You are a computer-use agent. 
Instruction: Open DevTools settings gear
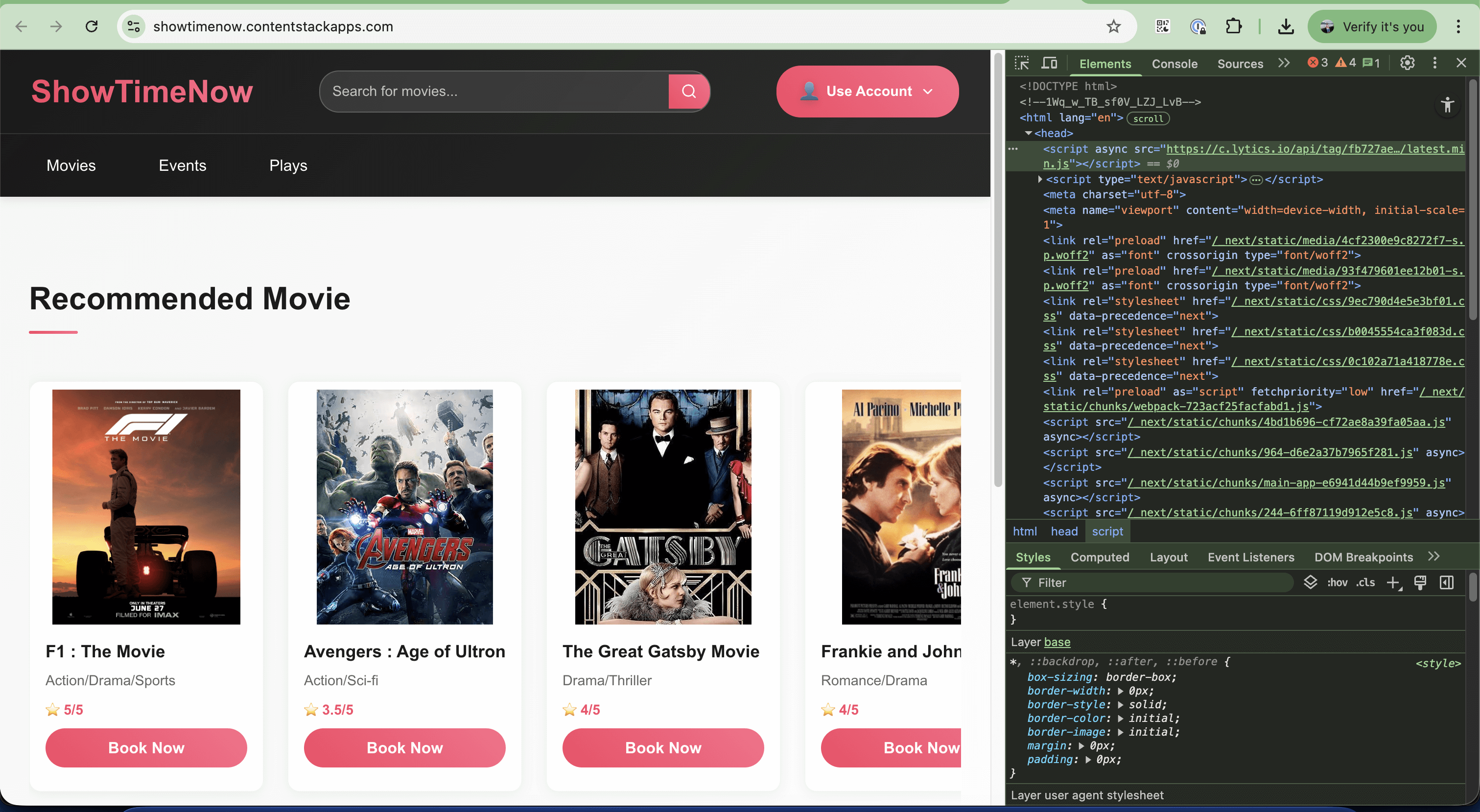pyautogui.click(x=1407, y=63)
